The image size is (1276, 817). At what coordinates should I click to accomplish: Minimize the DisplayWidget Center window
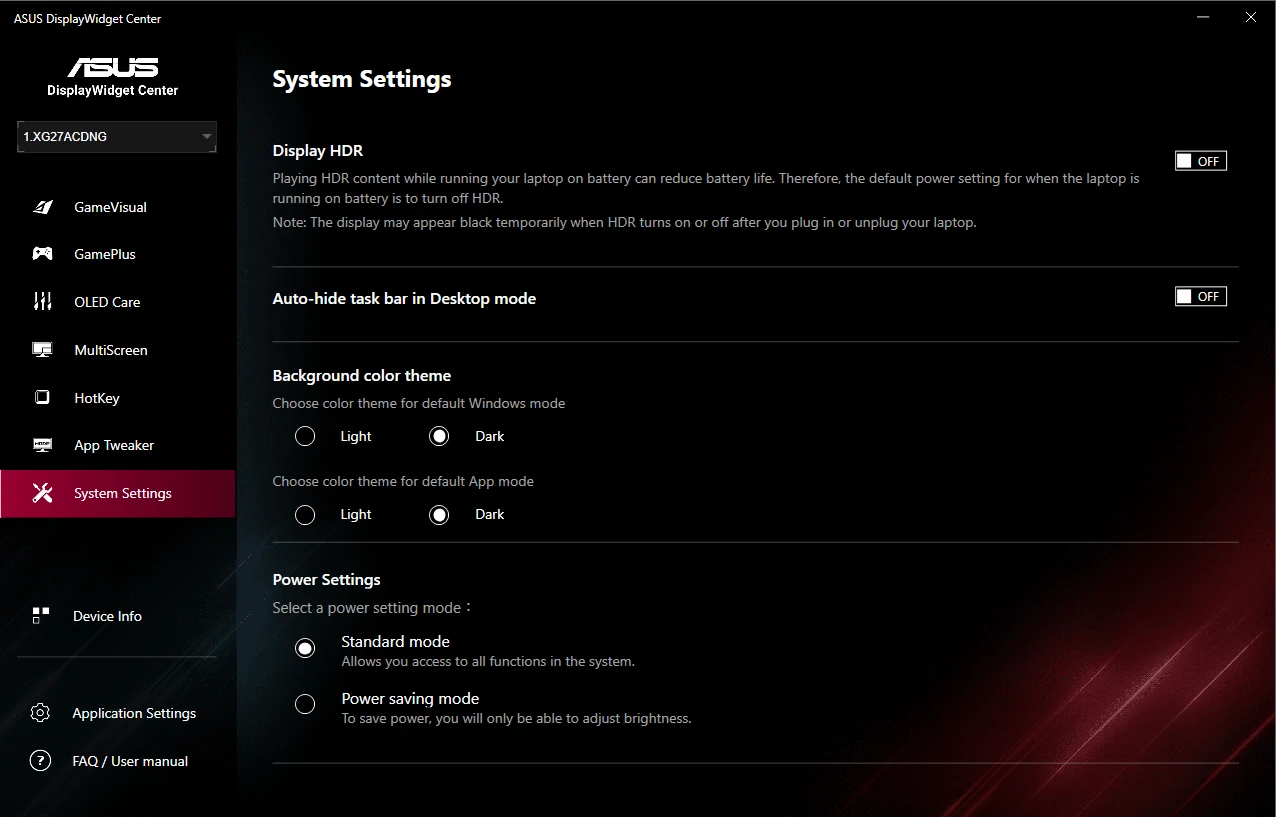1201,17
